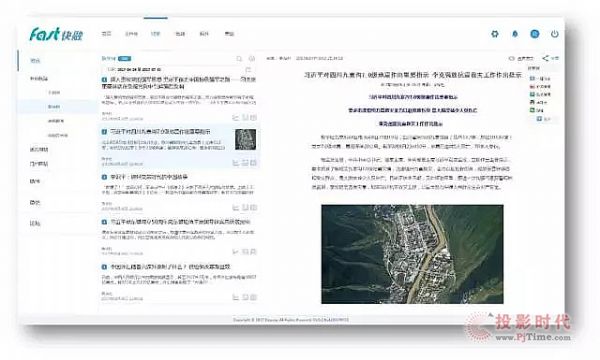Click the small aerial thumbnail in the article list
Screen dimensions: 600x360
coord(246,139)
